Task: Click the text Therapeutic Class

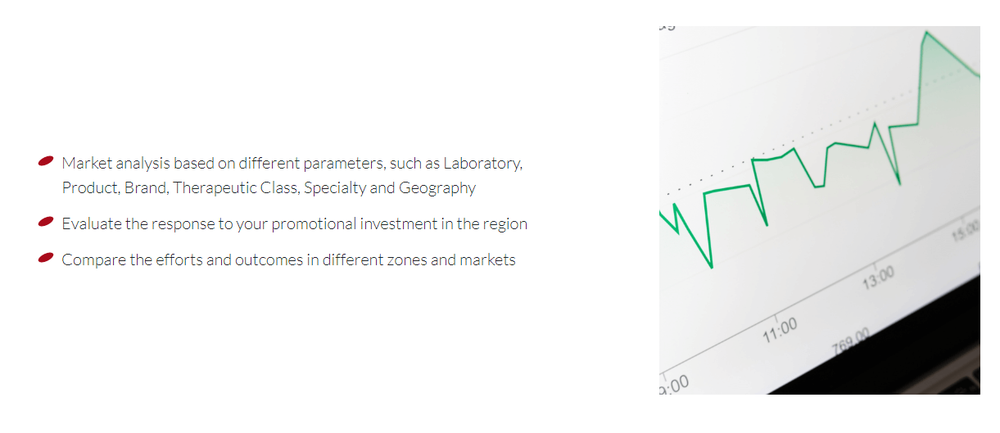Action: pos(237,188)
